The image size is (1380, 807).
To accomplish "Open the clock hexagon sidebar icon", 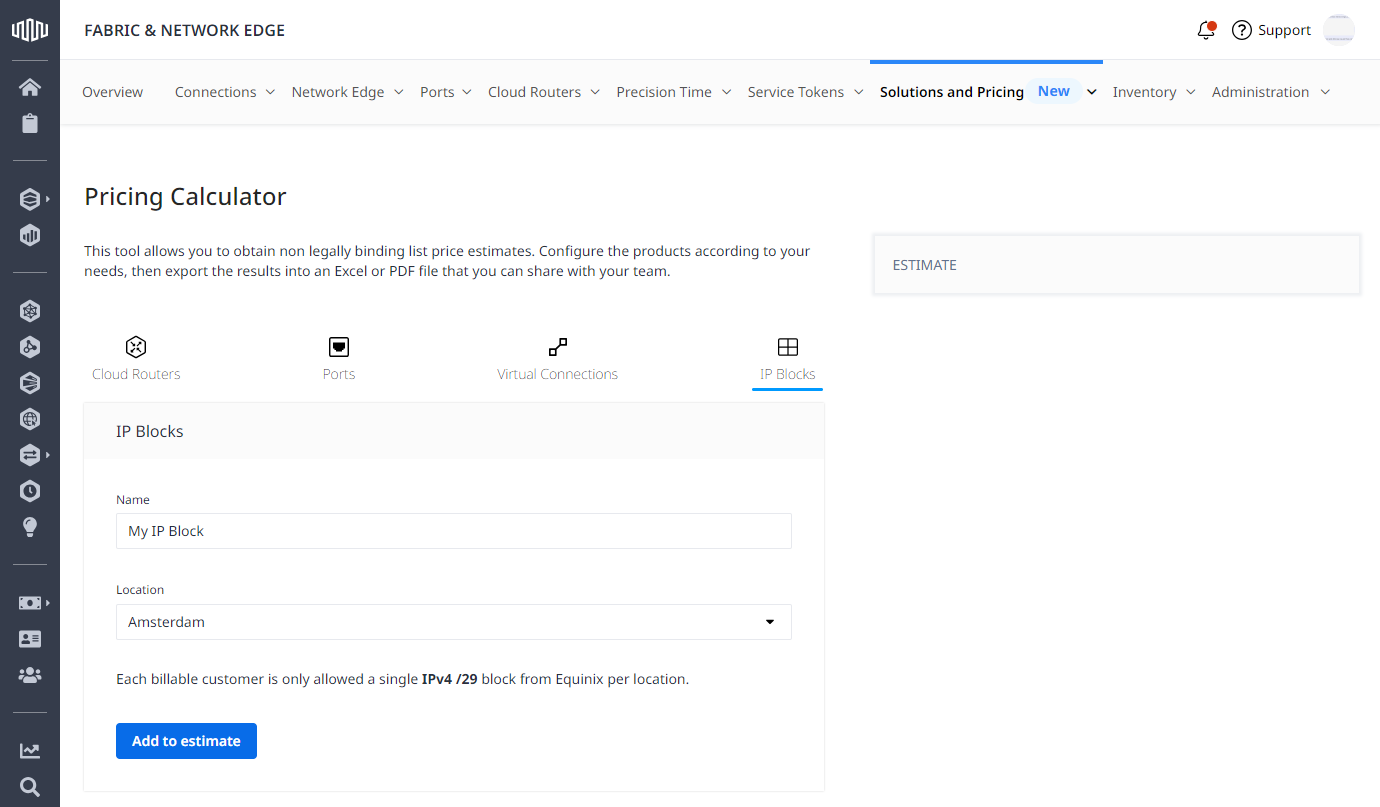I will click(x=30, y=491).
